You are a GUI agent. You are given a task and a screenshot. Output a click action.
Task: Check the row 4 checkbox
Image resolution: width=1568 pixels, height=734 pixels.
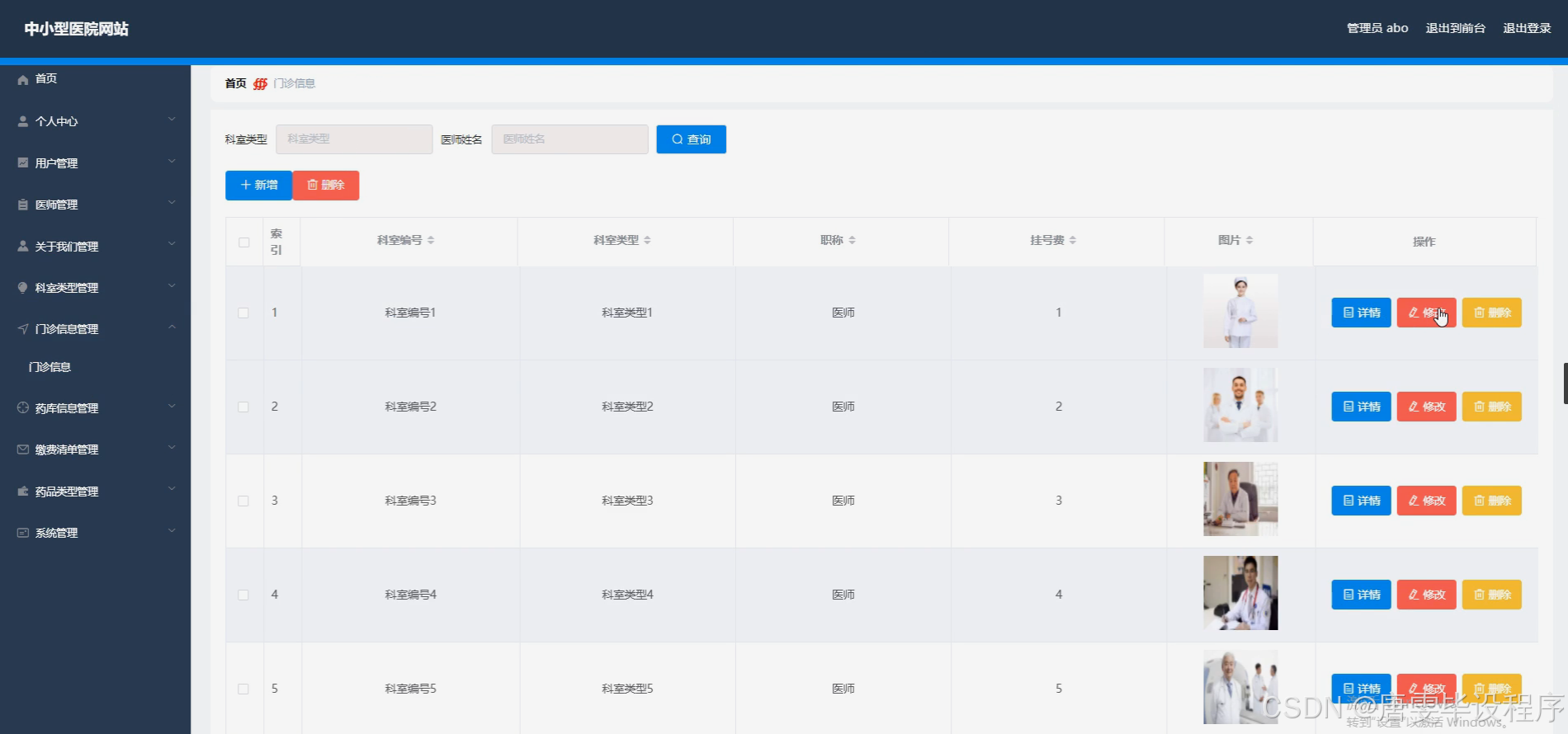(243, 595)
